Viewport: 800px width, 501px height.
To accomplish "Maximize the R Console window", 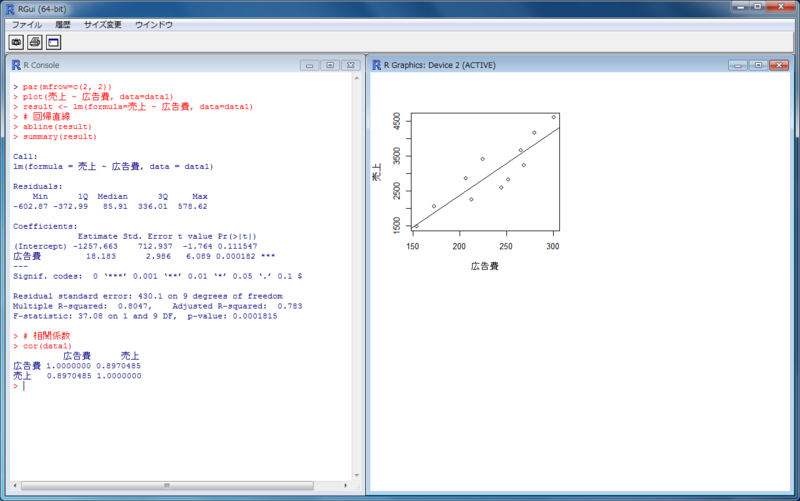I will [330, 65].
